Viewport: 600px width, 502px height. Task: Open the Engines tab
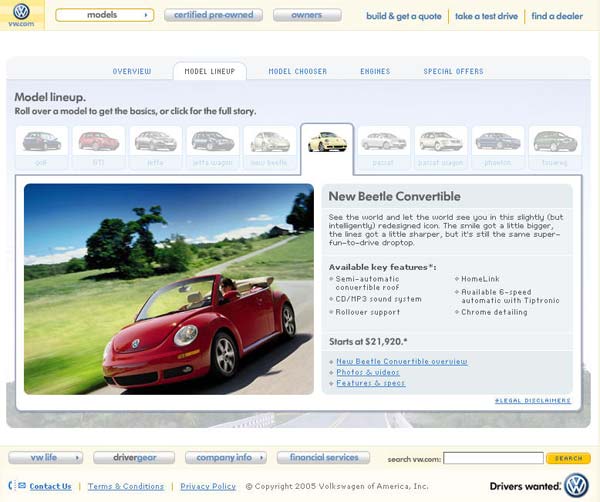click(375, 72)
